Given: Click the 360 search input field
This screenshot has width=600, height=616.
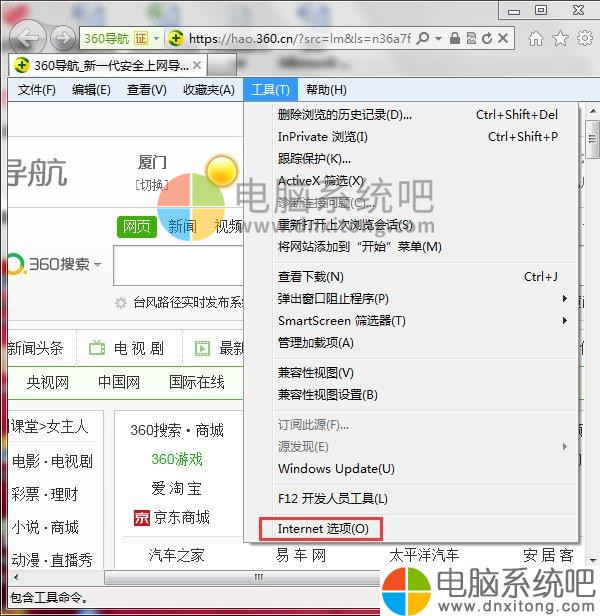Looking at the screenshot, I should click(x=178, y=266).
